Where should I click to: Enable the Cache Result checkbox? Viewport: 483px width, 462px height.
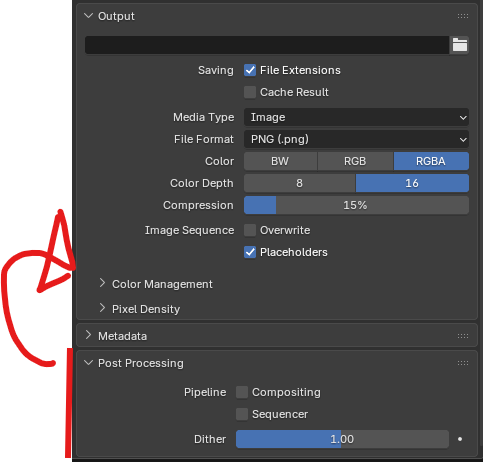pyautogui.click(x=250, y=92)
